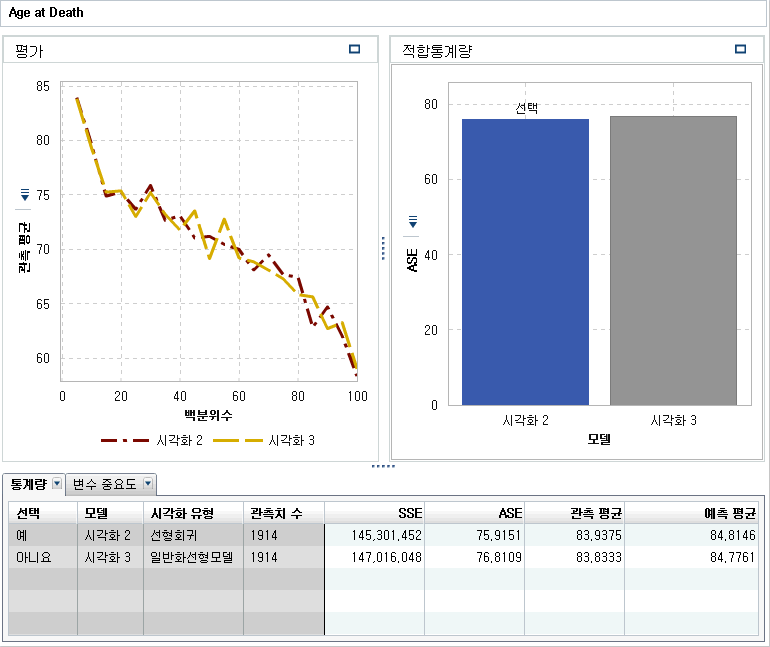Click the 시각화 3 label under the bar chart
The image size is (770, 647).
pyautogui.click(x=673, y=420)
